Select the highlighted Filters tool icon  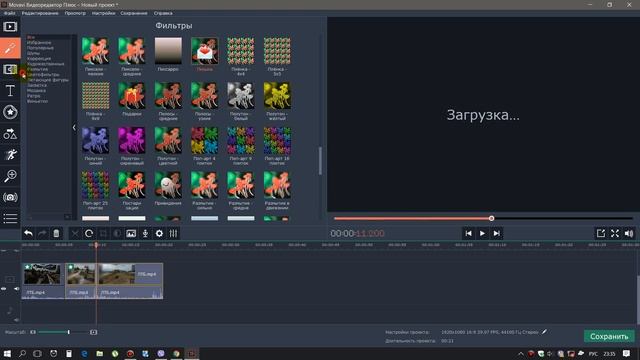[10, 48]
